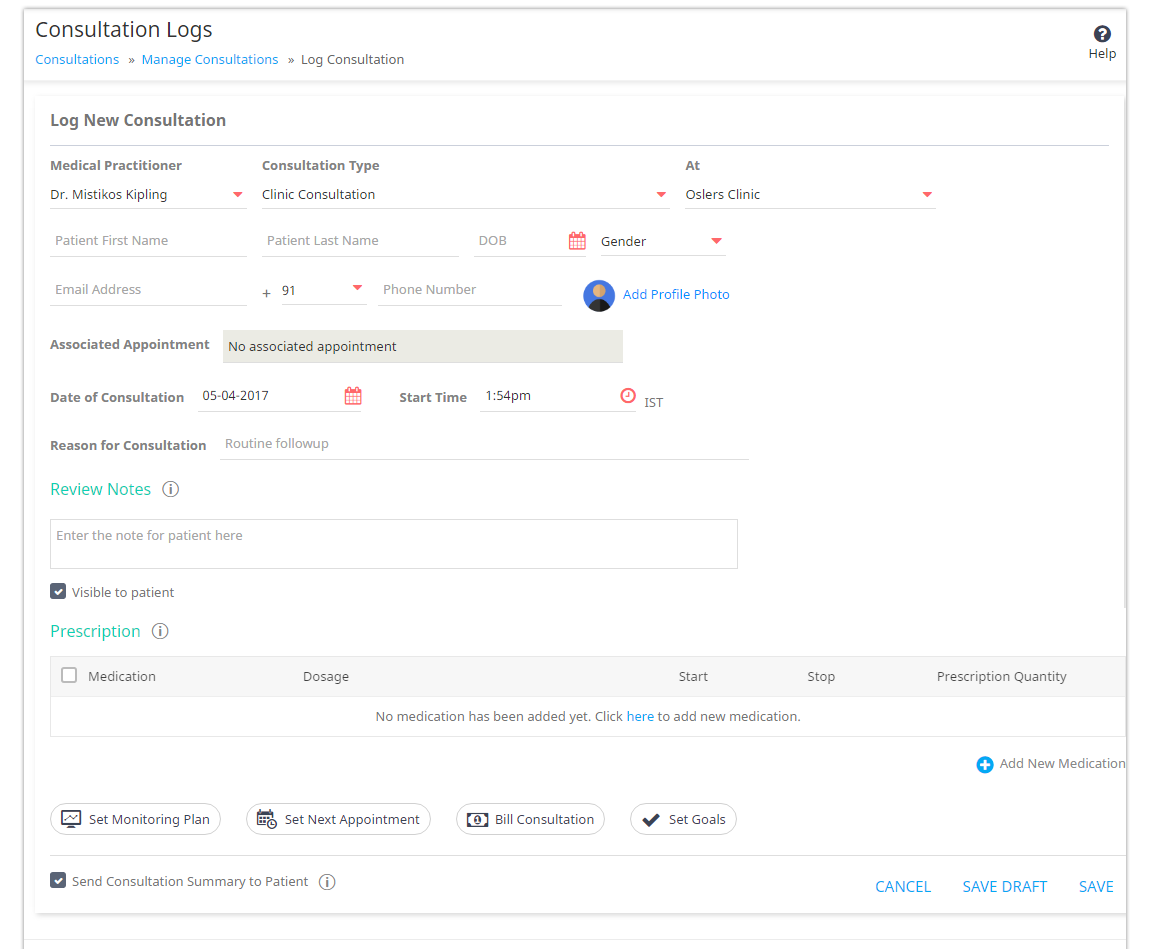Click the Start column header

693,676
